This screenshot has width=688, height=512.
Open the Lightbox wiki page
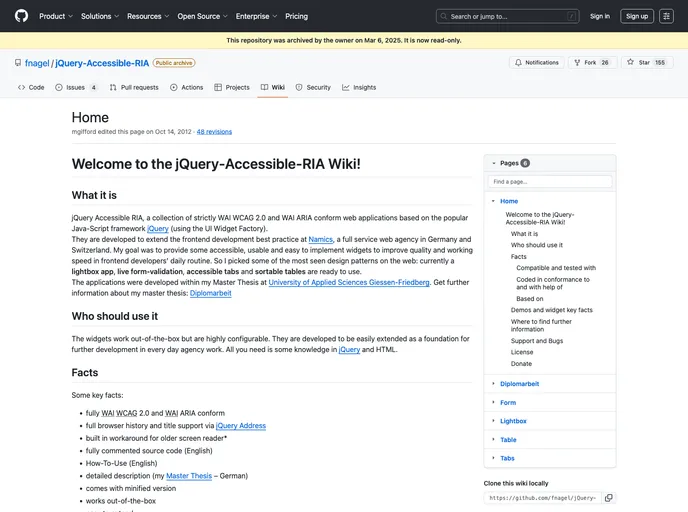click(513, 421)
